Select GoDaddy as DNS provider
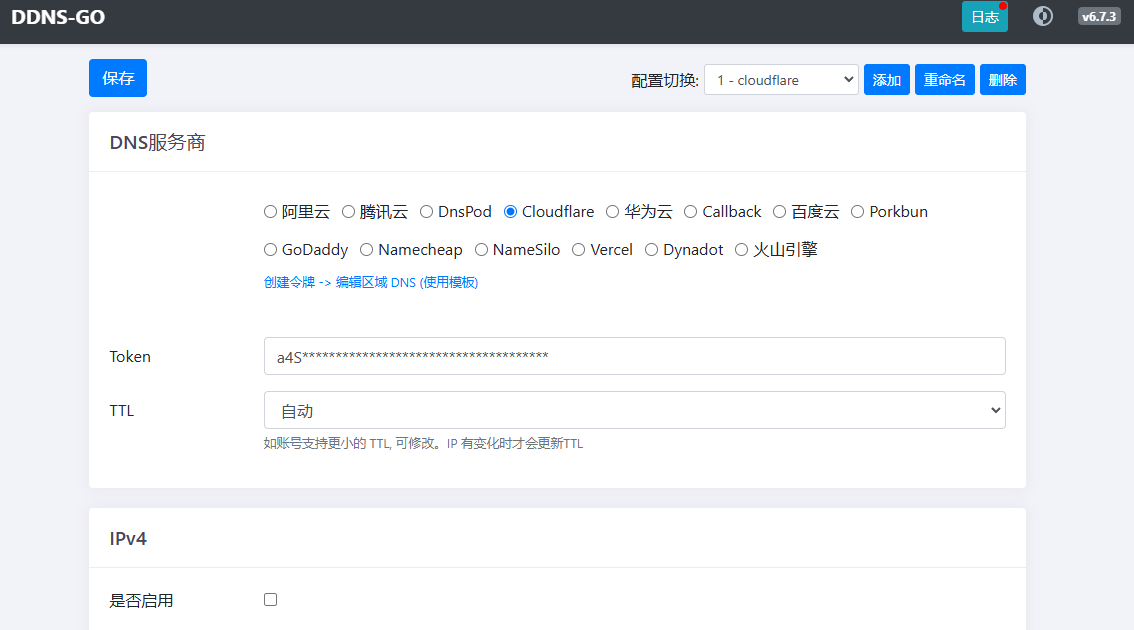 271,250
